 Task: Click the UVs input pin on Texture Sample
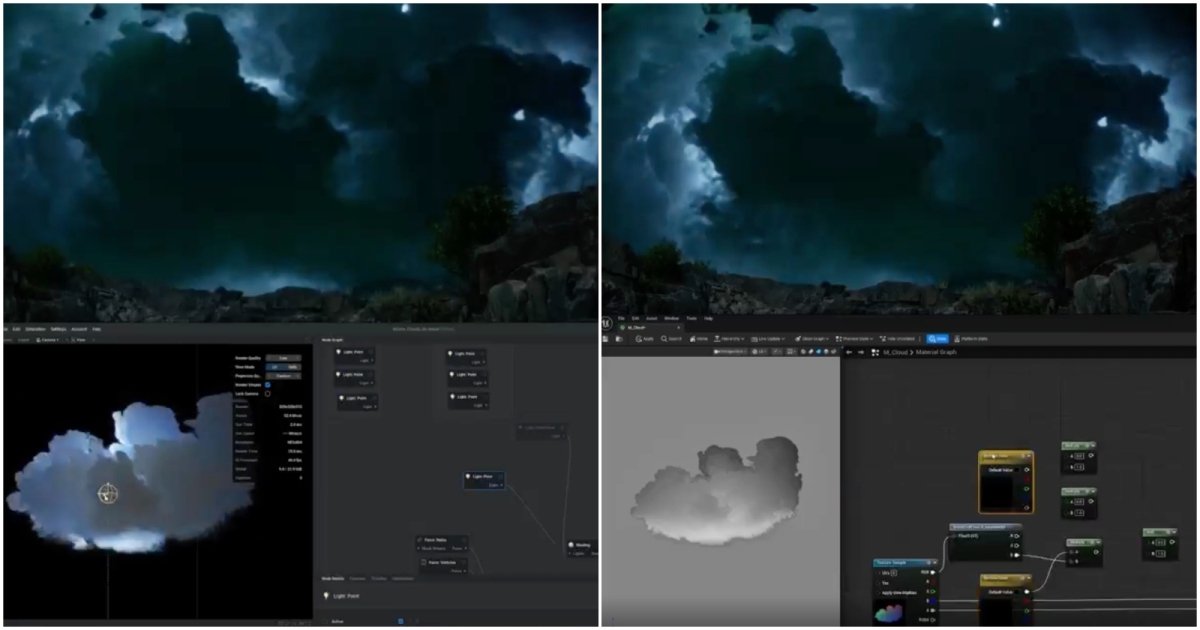[x=878, y=573]
